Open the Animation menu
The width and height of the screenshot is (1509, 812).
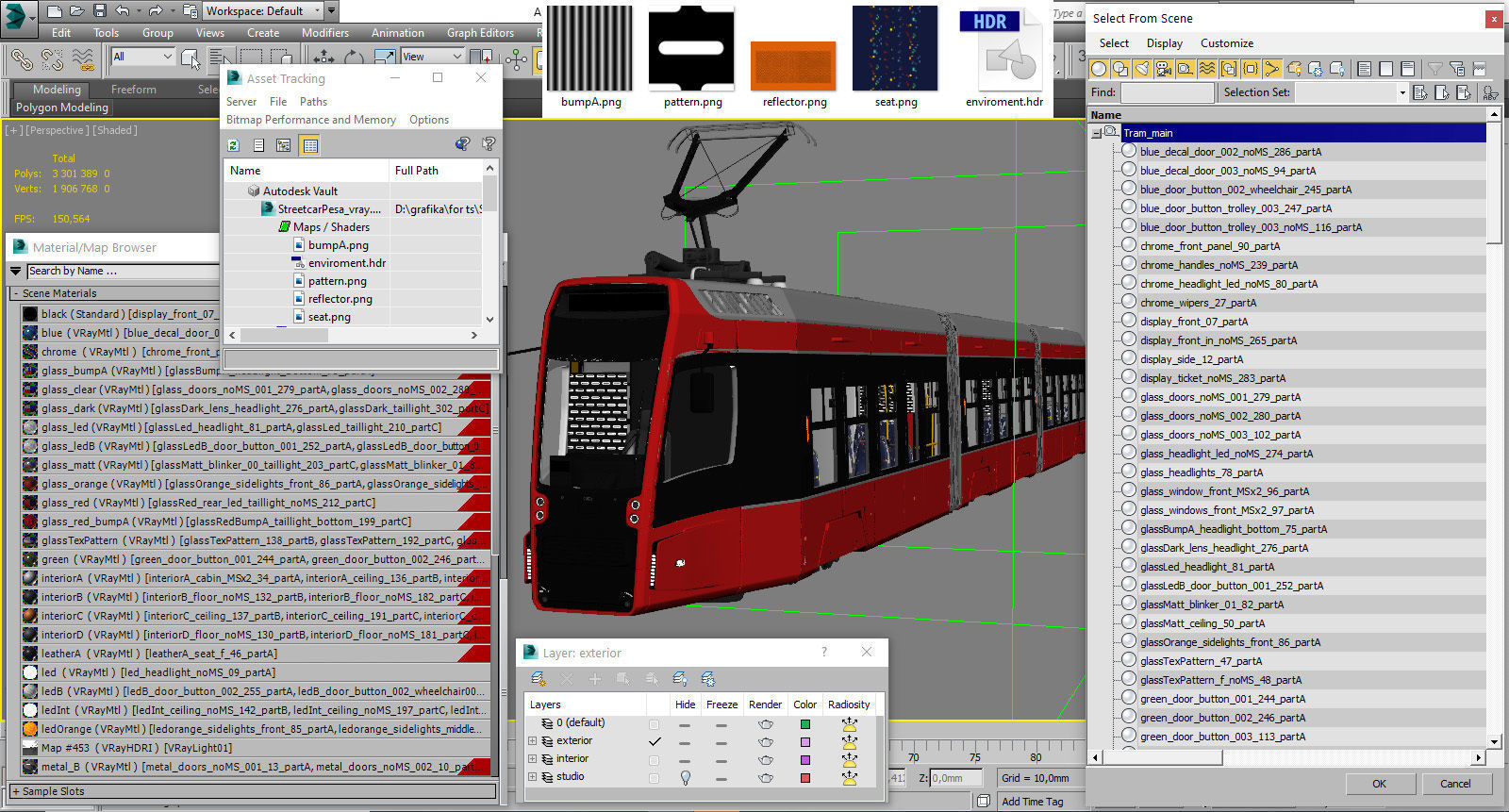(397, 32)
